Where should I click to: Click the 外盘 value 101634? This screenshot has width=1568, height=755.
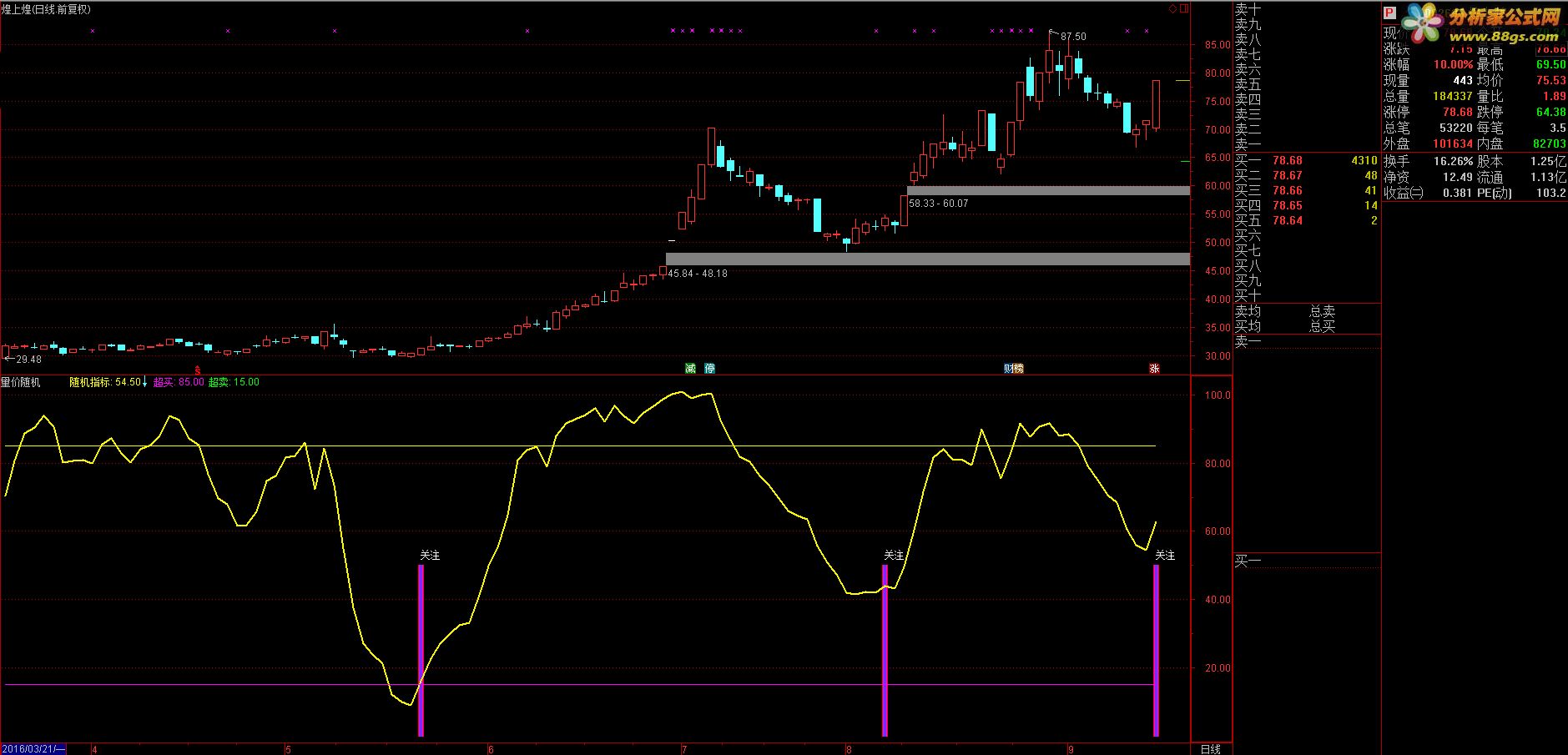click(x=1453, y=143)
